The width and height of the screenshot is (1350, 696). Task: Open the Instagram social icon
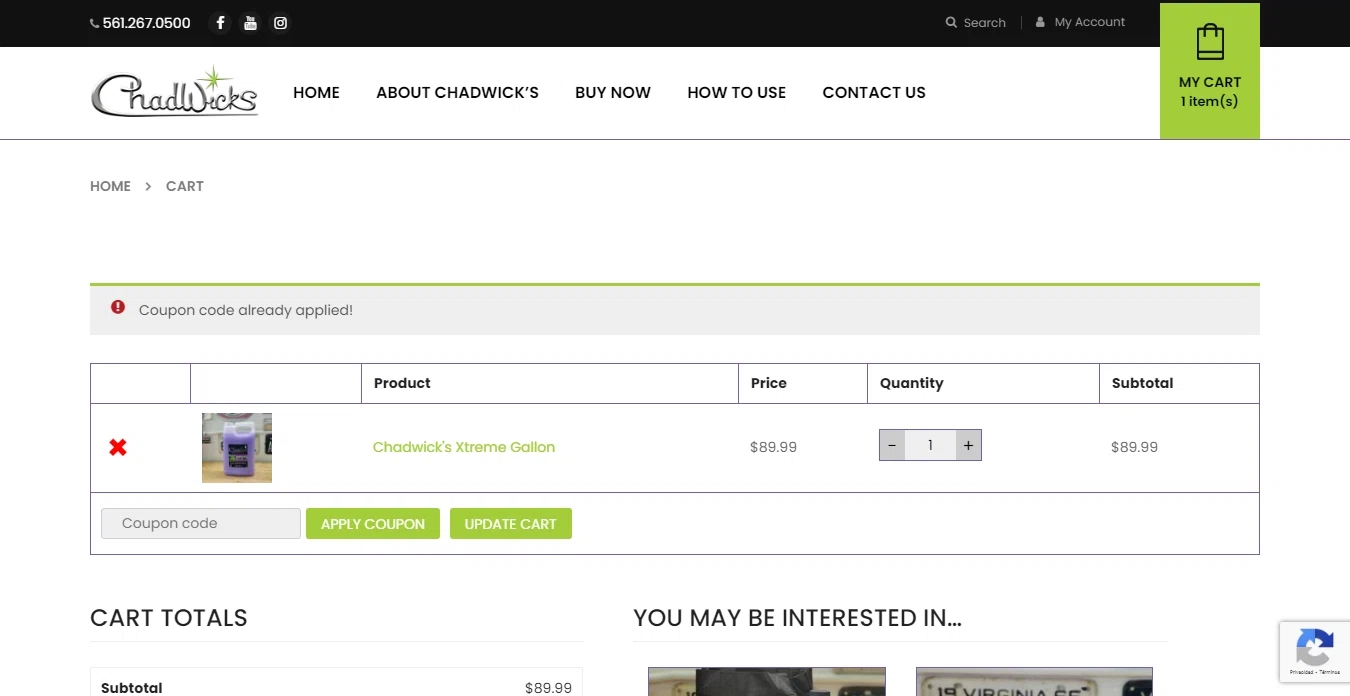point(281,23)
